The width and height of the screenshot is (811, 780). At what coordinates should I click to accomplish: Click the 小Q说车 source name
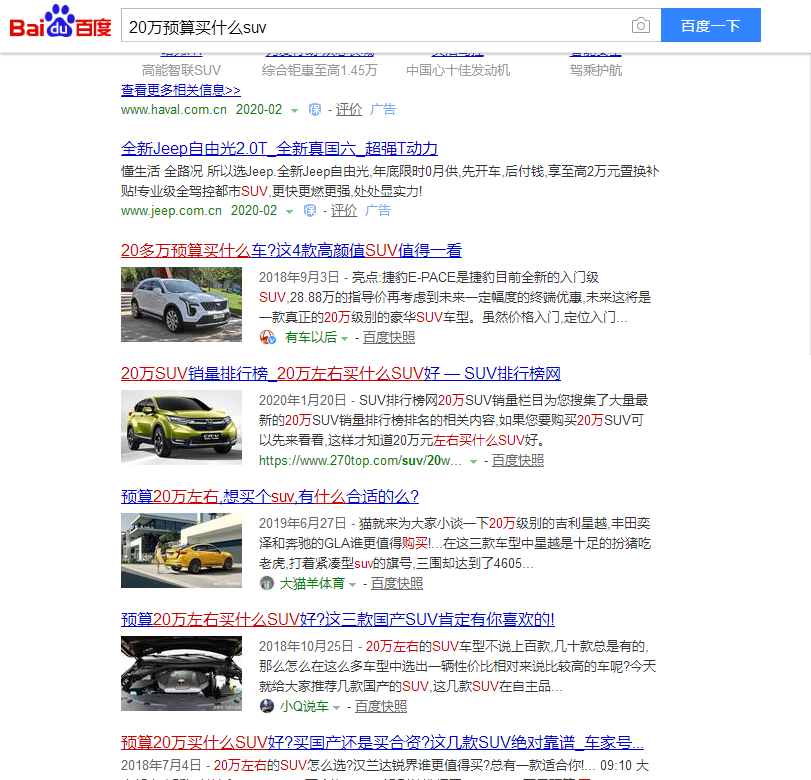304,706
